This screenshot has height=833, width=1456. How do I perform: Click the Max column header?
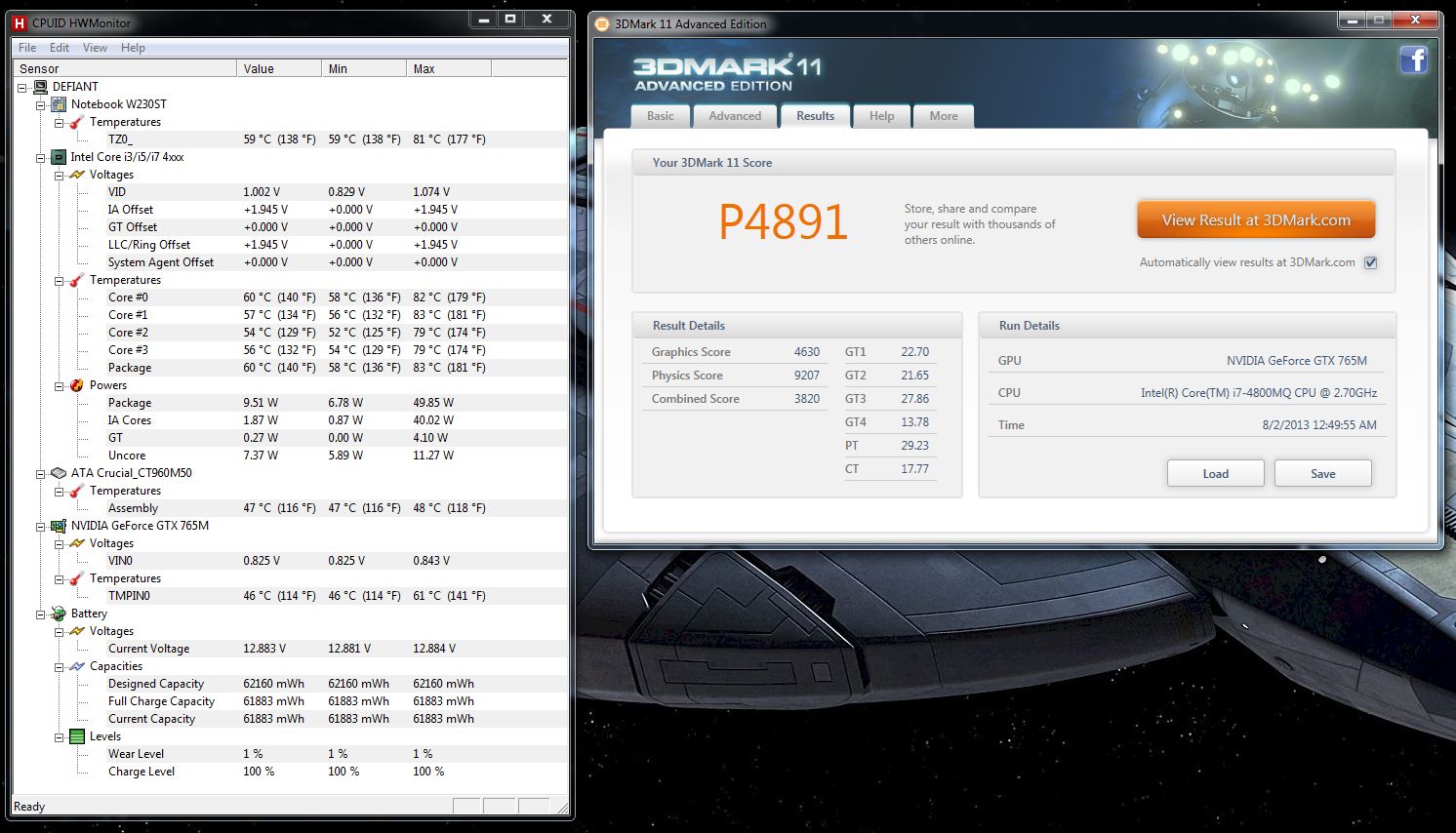click(449, 68)
